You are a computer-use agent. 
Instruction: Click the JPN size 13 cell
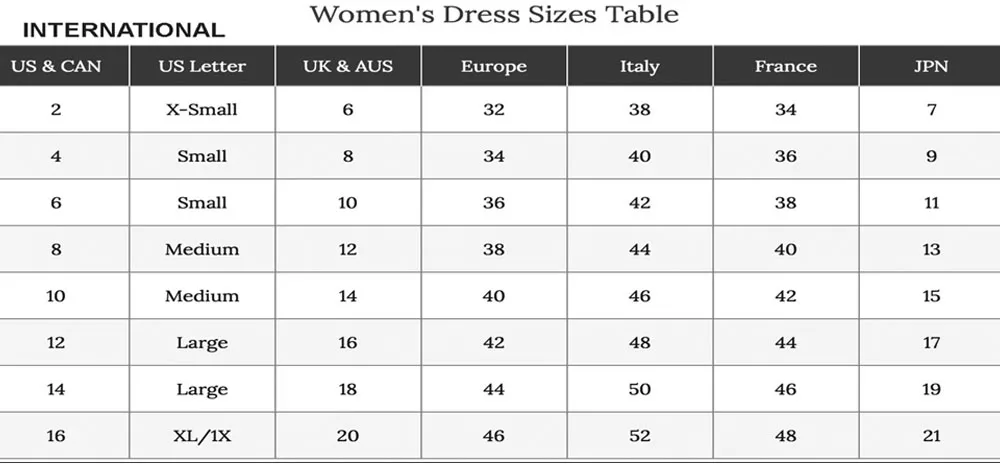[x=931, y=249]
